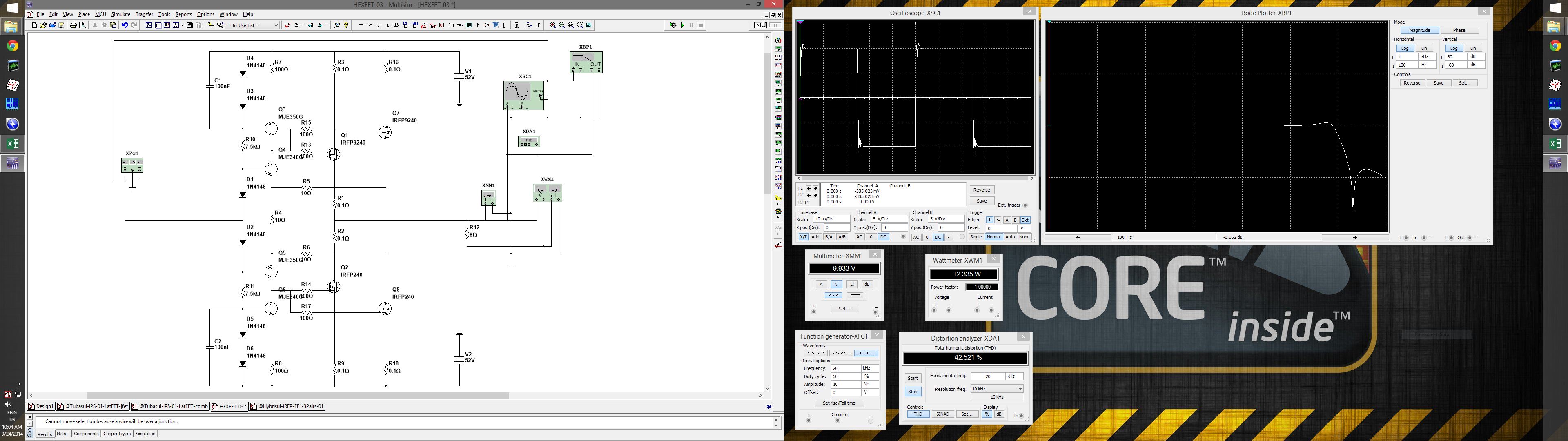Click the Save diskette toolbar icon
Image resolution: width=1568 pixels, height=441 pixels.
pos(62,25)
